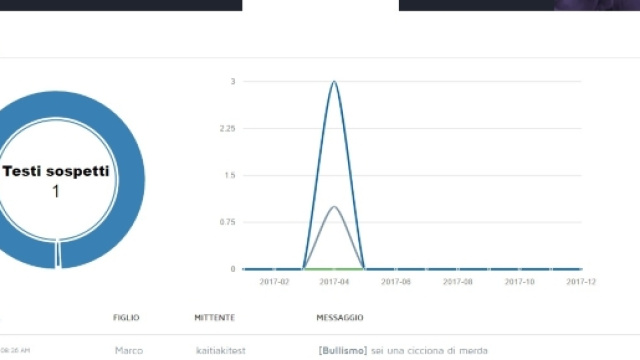Sort by the FIGLIO column header

point(126,318)
